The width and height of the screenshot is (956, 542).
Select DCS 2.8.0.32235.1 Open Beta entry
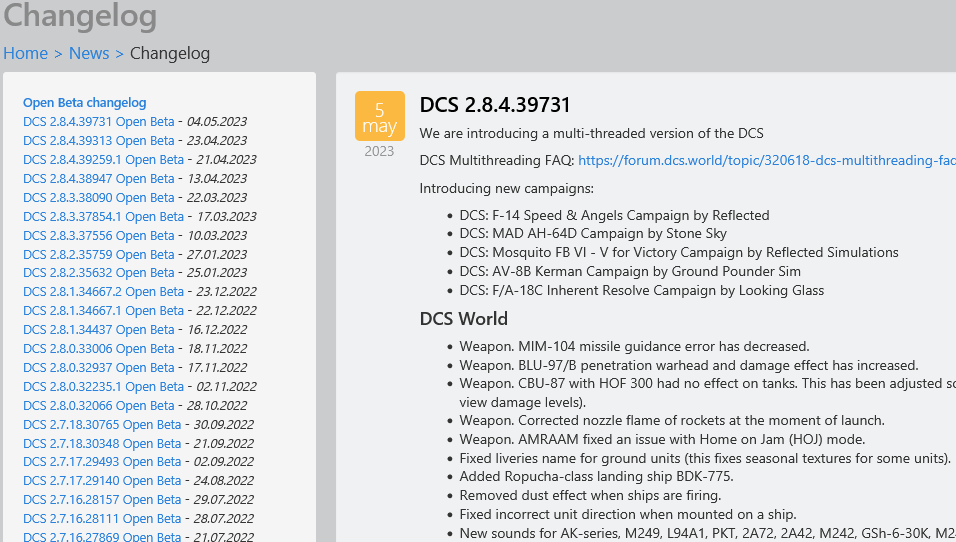pos(104,387)
